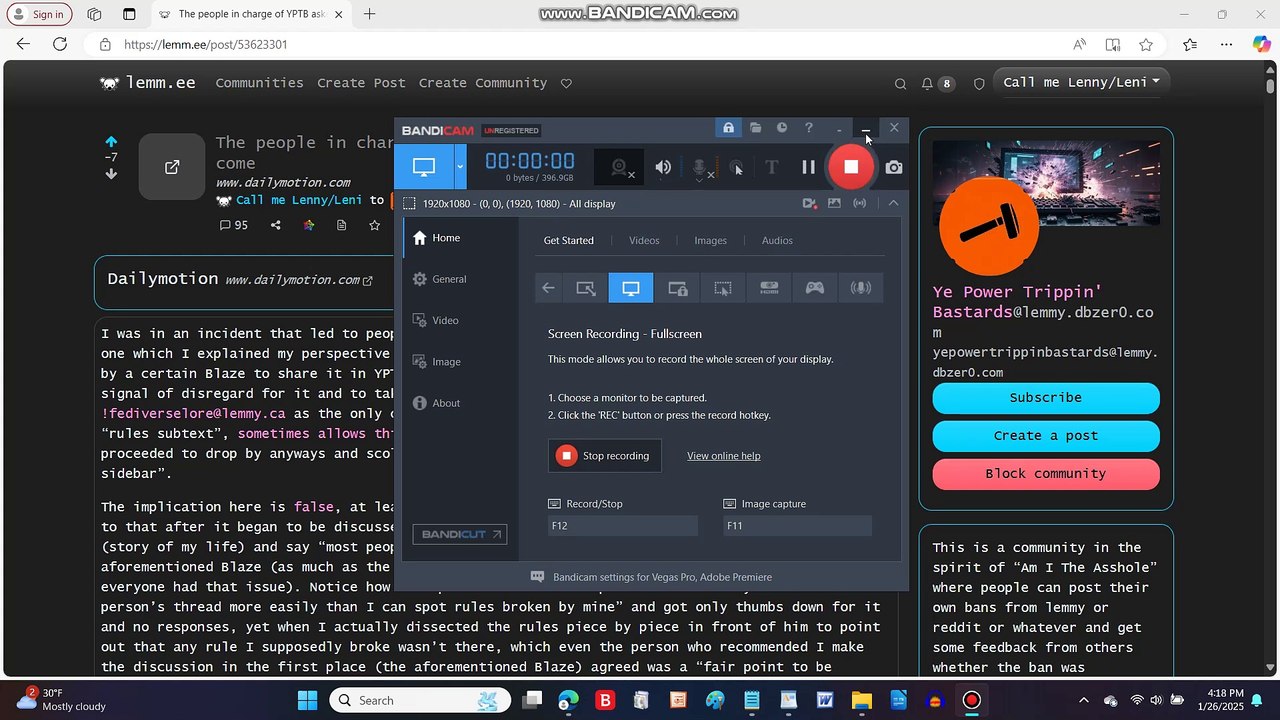Open the Call me Lenny/Leni user dropdown

coord(1081,82)
